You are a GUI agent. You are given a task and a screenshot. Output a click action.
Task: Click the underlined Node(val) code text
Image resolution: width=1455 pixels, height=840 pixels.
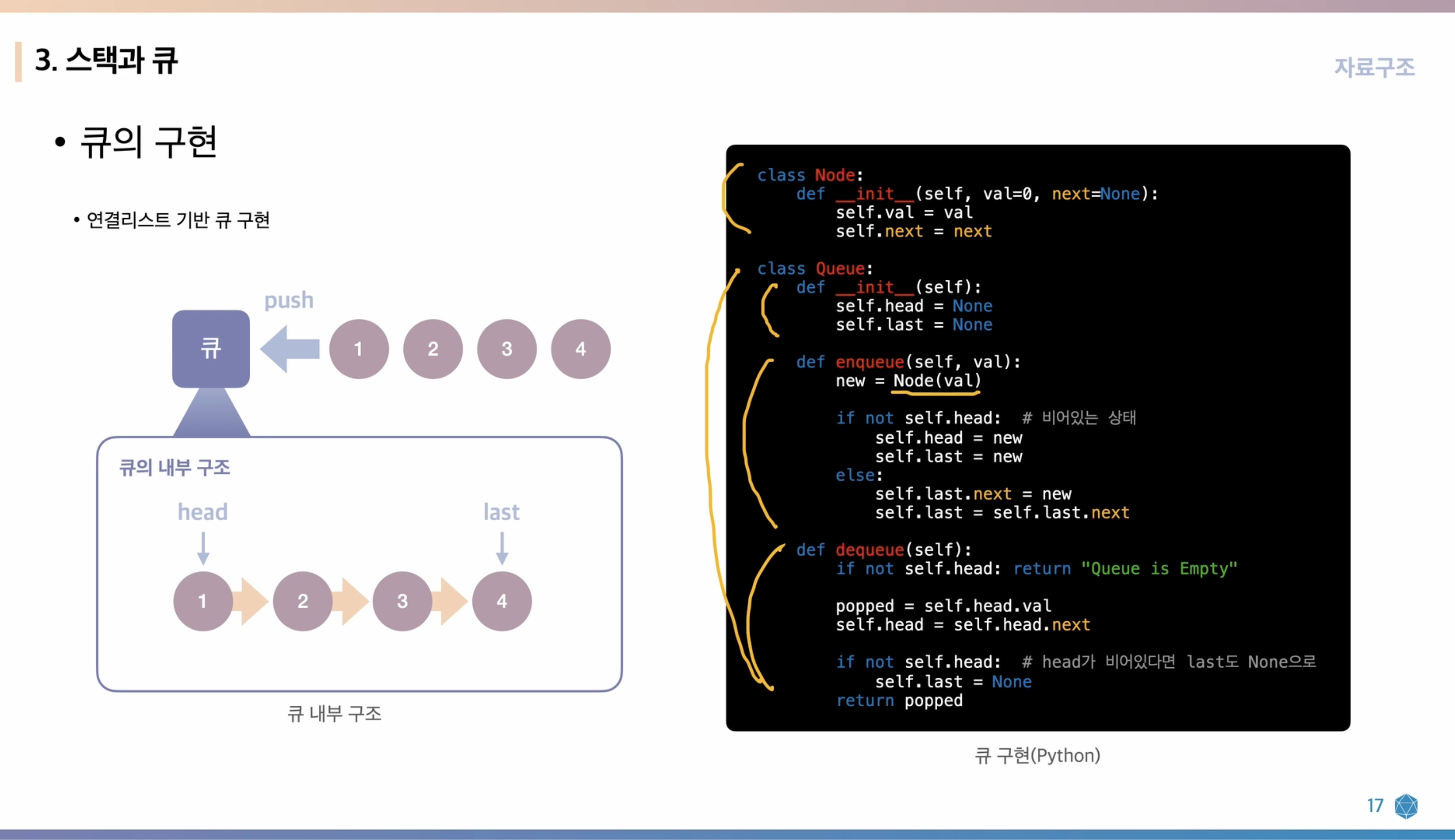936,381
